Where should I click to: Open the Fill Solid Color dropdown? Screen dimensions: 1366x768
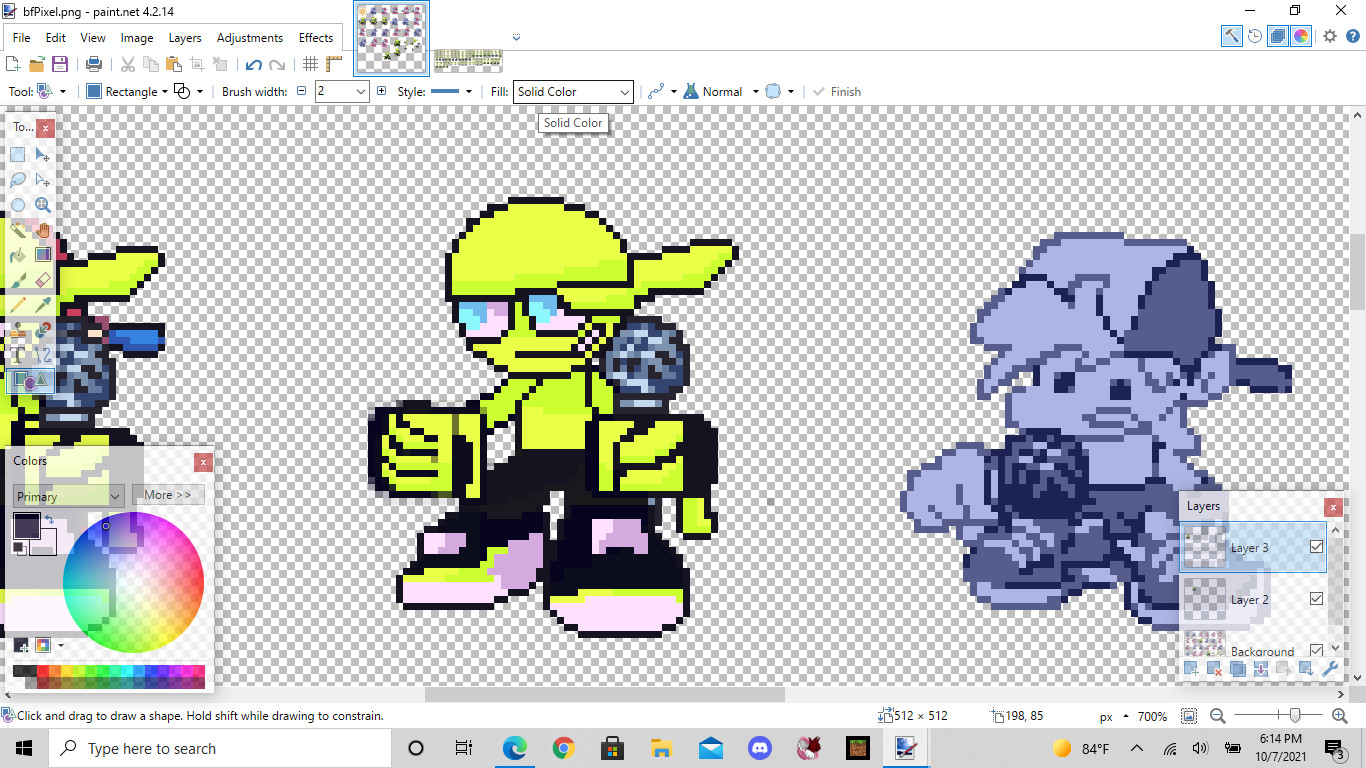point(573,92)
